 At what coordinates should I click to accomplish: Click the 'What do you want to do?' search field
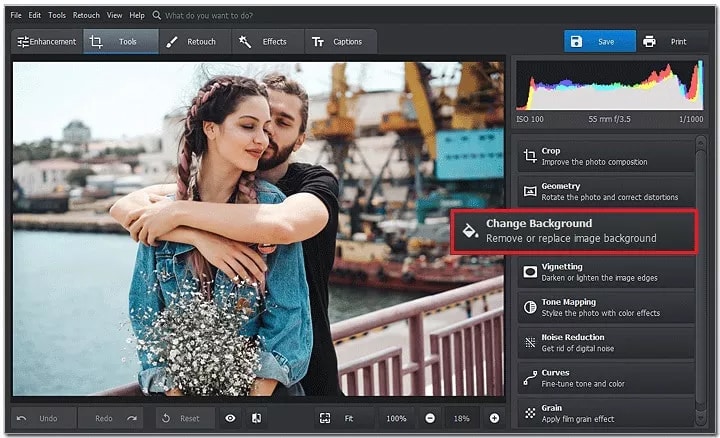(x=209, y=16)
